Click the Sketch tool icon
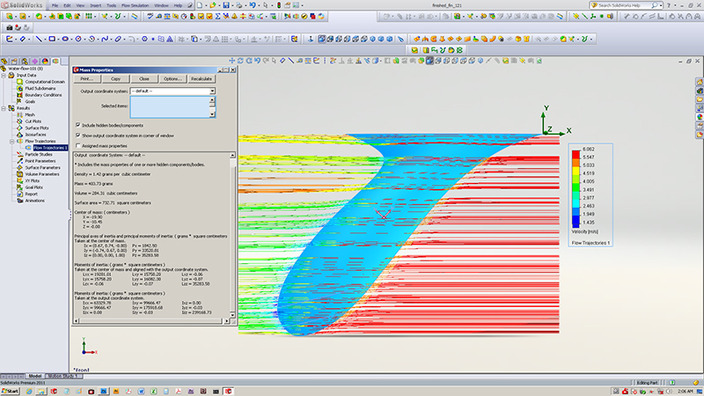Screen dimensions: 704x396 (9, 39)
